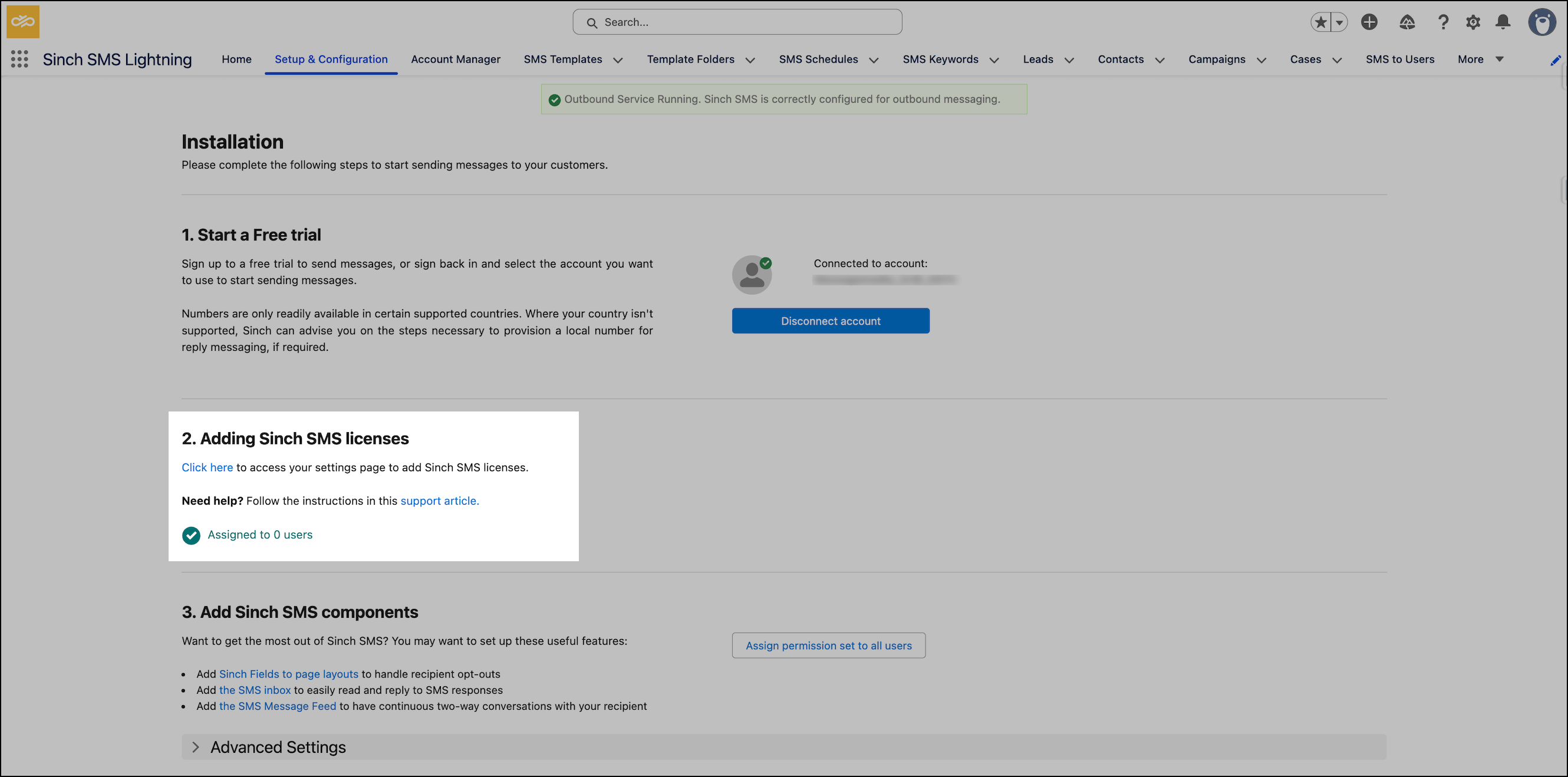
Task: Open the support article link
Action: [x=440, y=501]
